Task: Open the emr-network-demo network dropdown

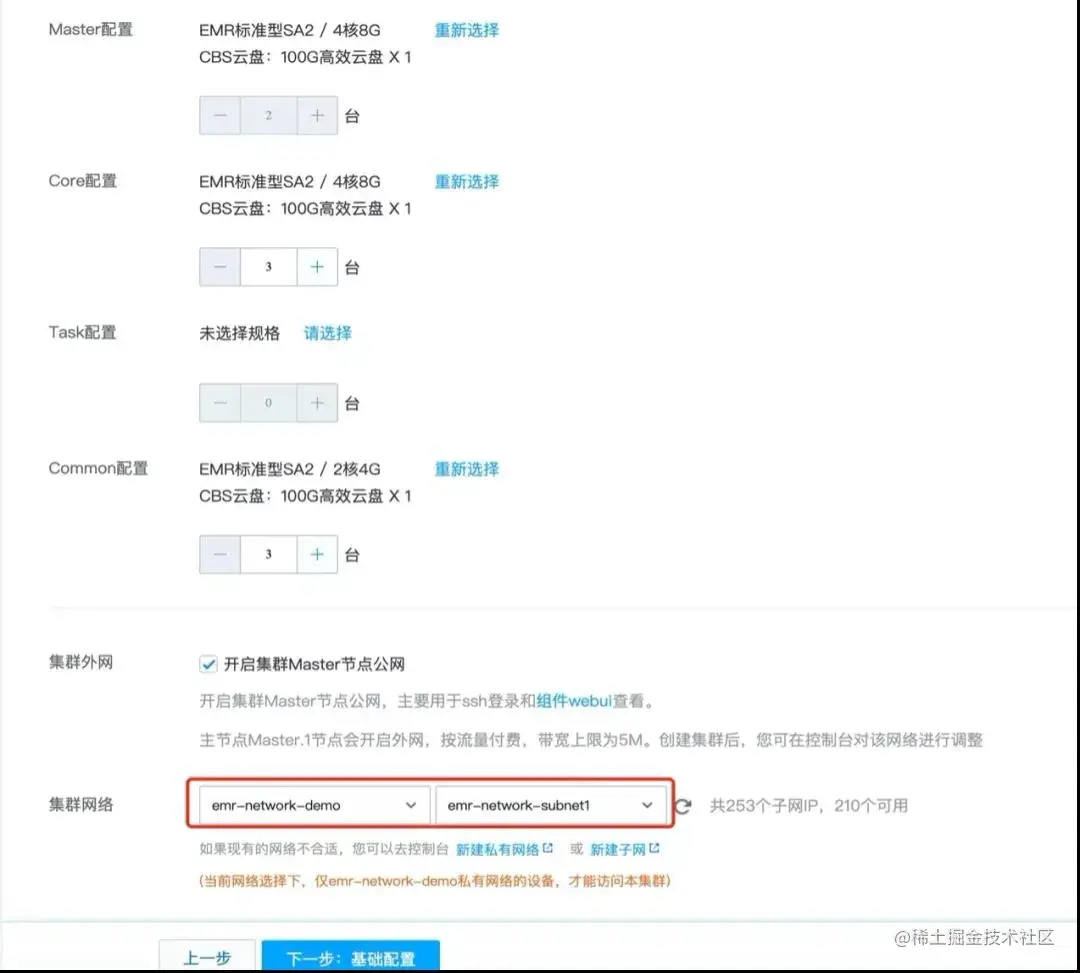Action: (310, 804)
